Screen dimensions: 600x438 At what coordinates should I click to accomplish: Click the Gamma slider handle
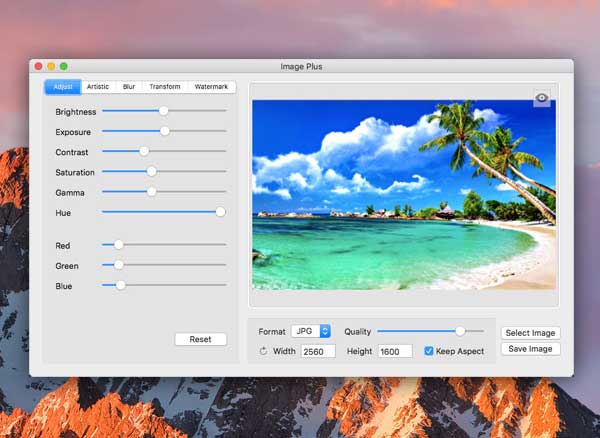click(152, 192)
